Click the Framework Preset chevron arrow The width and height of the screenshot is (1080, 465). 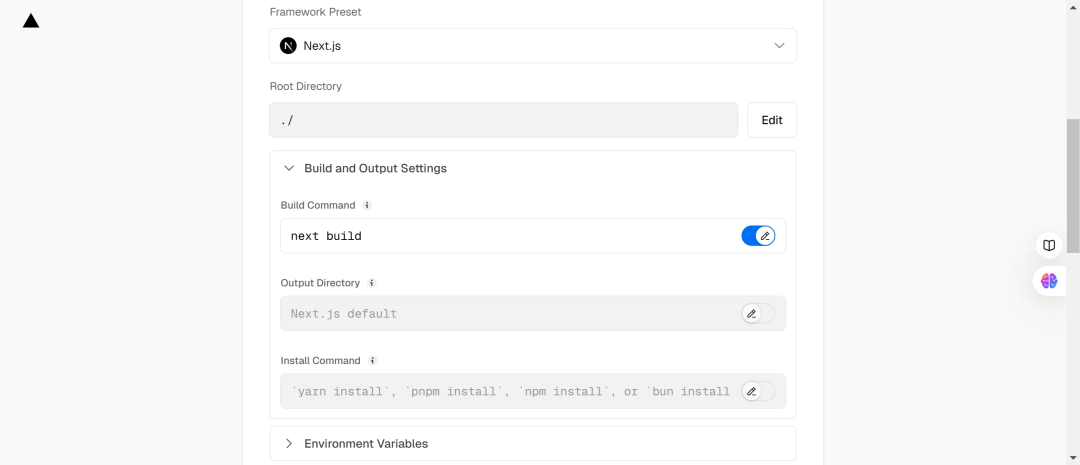coord(779,46)
